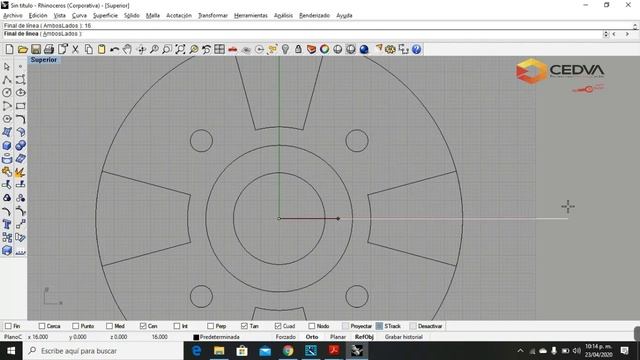This screenshot has width=640, height=360.
Task: Select the Ellipse tool in sidebar
Action: tap(20, 93)
